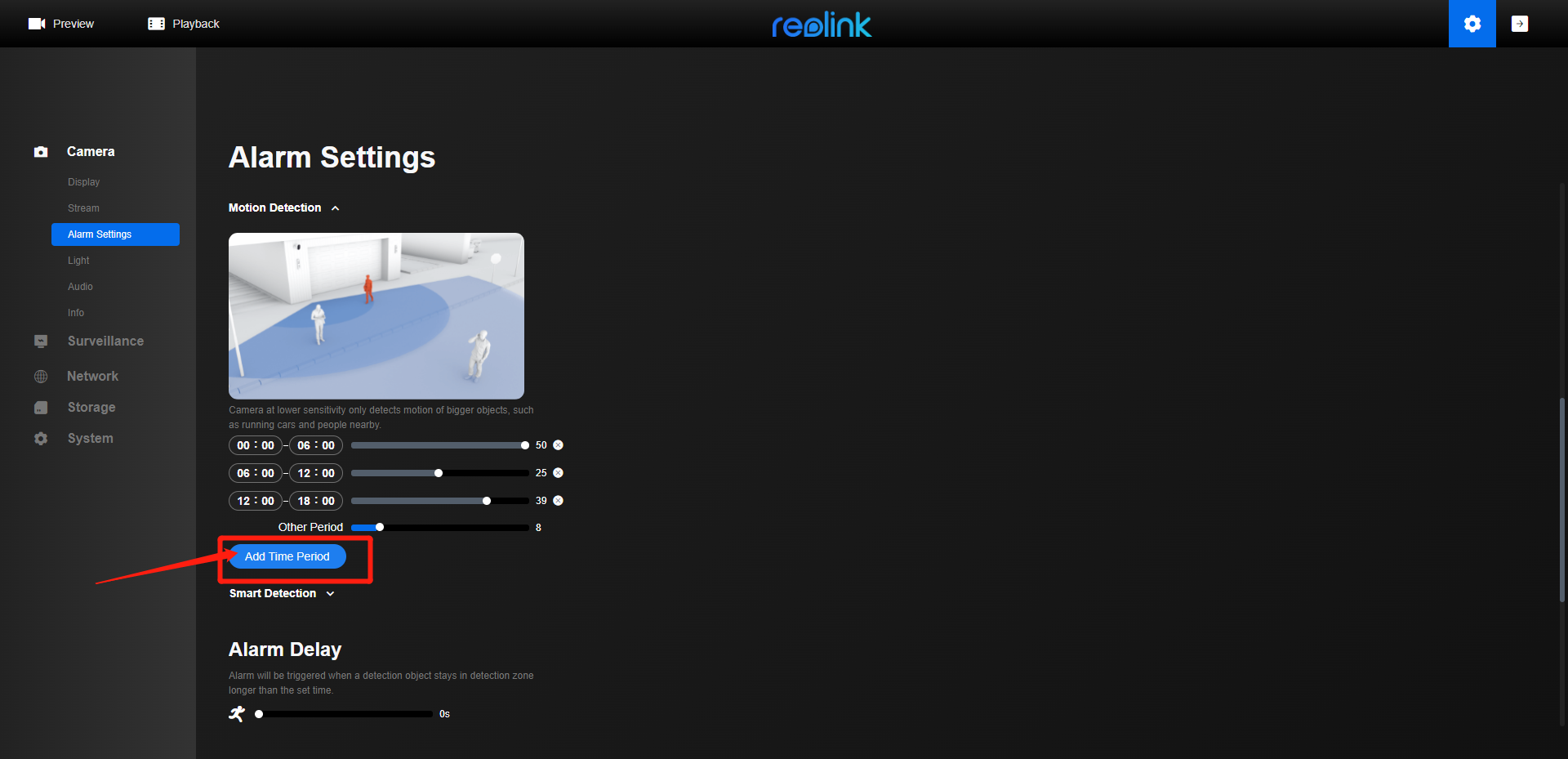Click the running person alarm delay icon
Image resolution: width=1568 pixels, height=759 pixels.
coord(237,714)
